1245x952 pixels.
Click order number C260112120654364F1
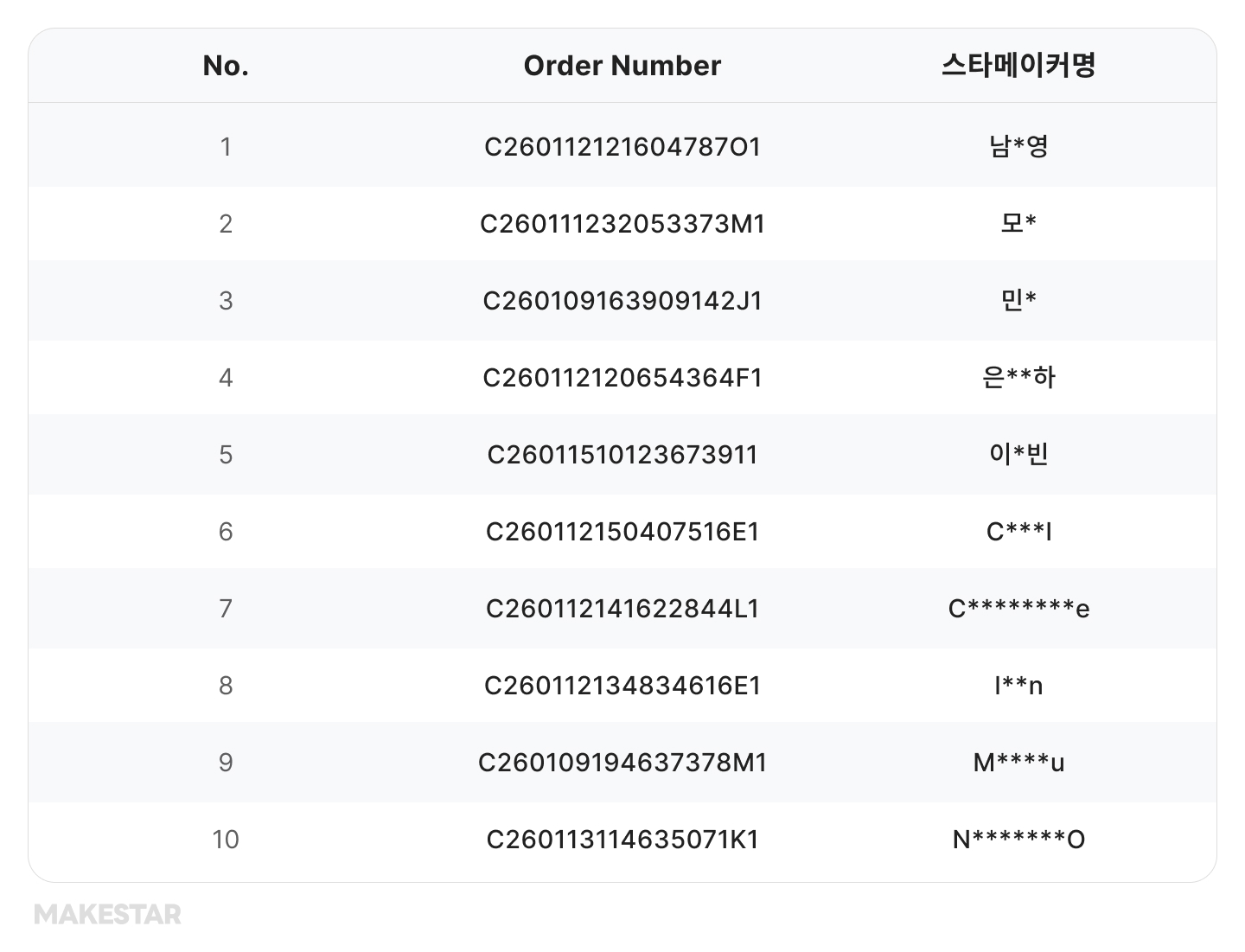coord(622,378)
